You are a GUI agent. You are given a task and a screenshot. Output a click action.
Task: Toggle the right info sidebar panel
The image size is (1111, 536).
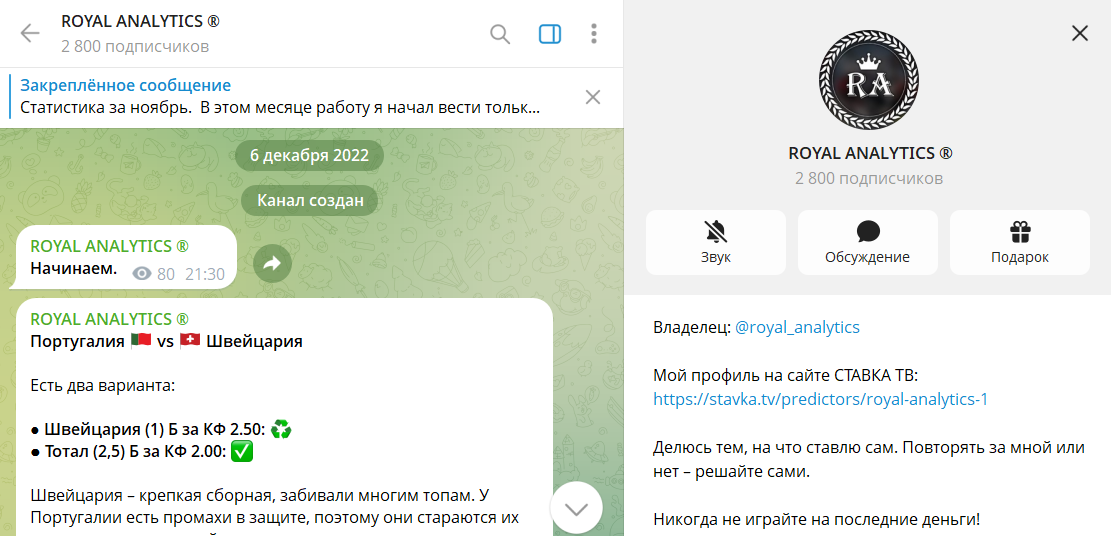pyautogui.click(x=550, y=34)
